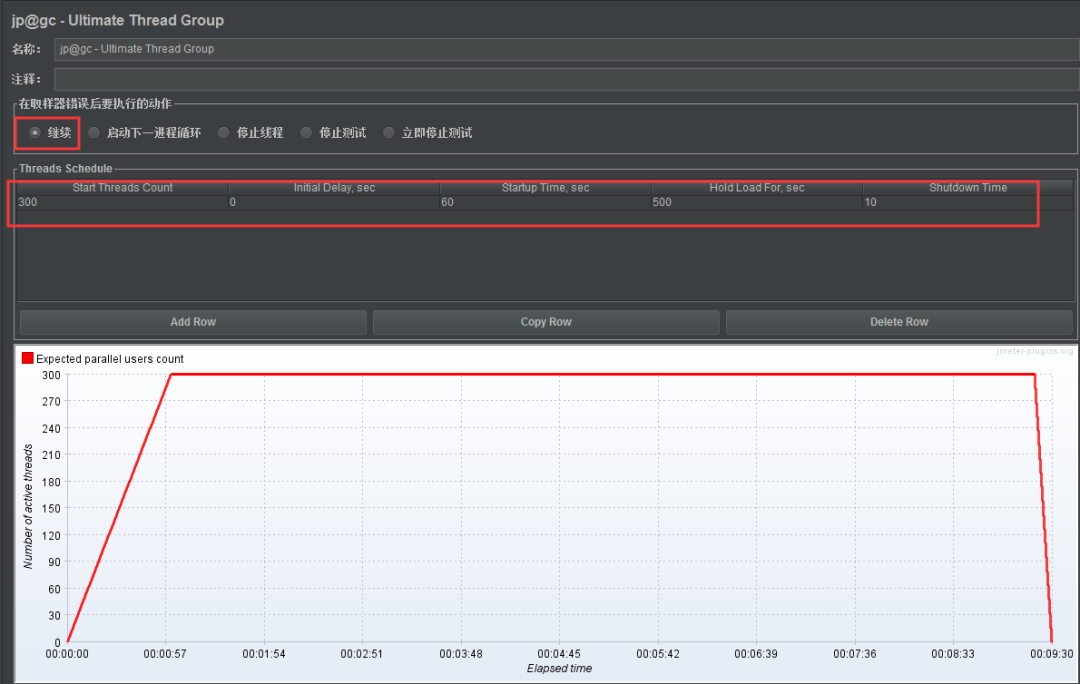Click the Hold Load For column header

[x=757, y=187]
